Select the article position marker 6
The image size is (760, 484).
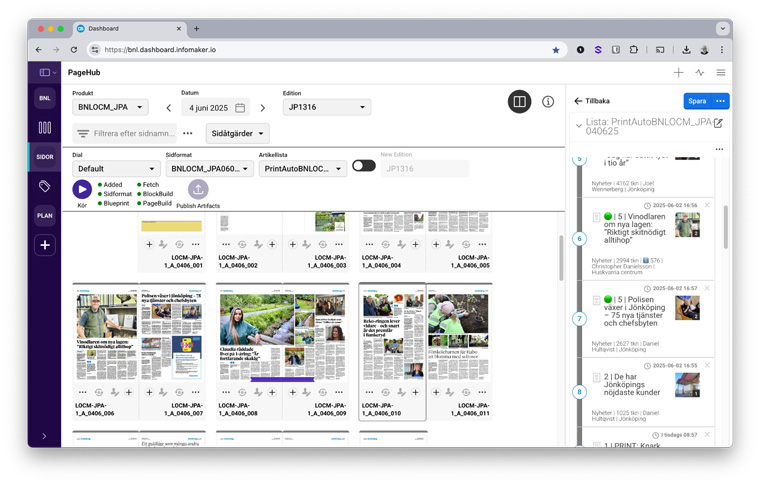pos(579,238)
